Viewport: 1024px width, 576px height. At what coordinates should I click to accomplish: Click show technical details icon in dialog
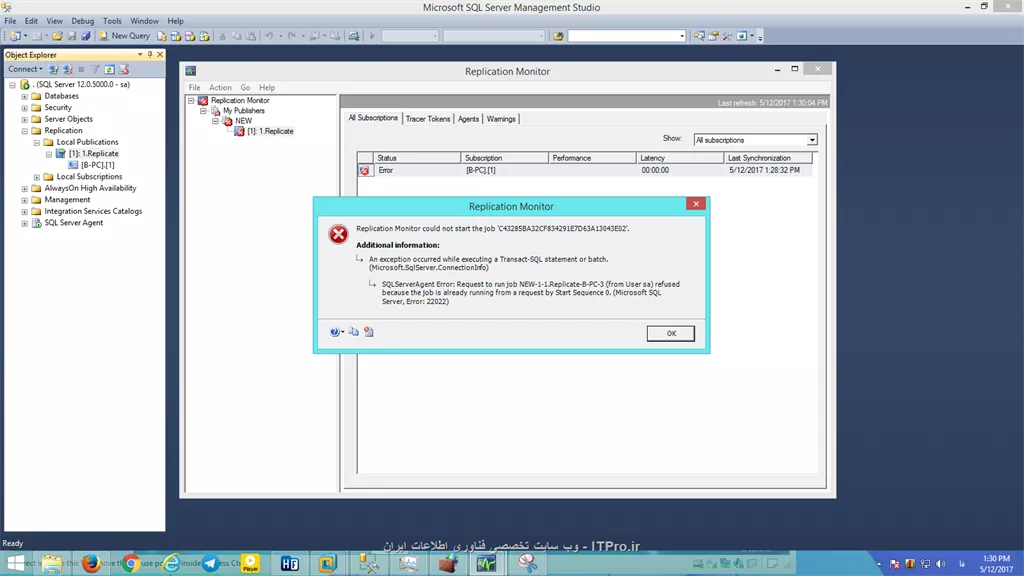[x=369, y=332]
